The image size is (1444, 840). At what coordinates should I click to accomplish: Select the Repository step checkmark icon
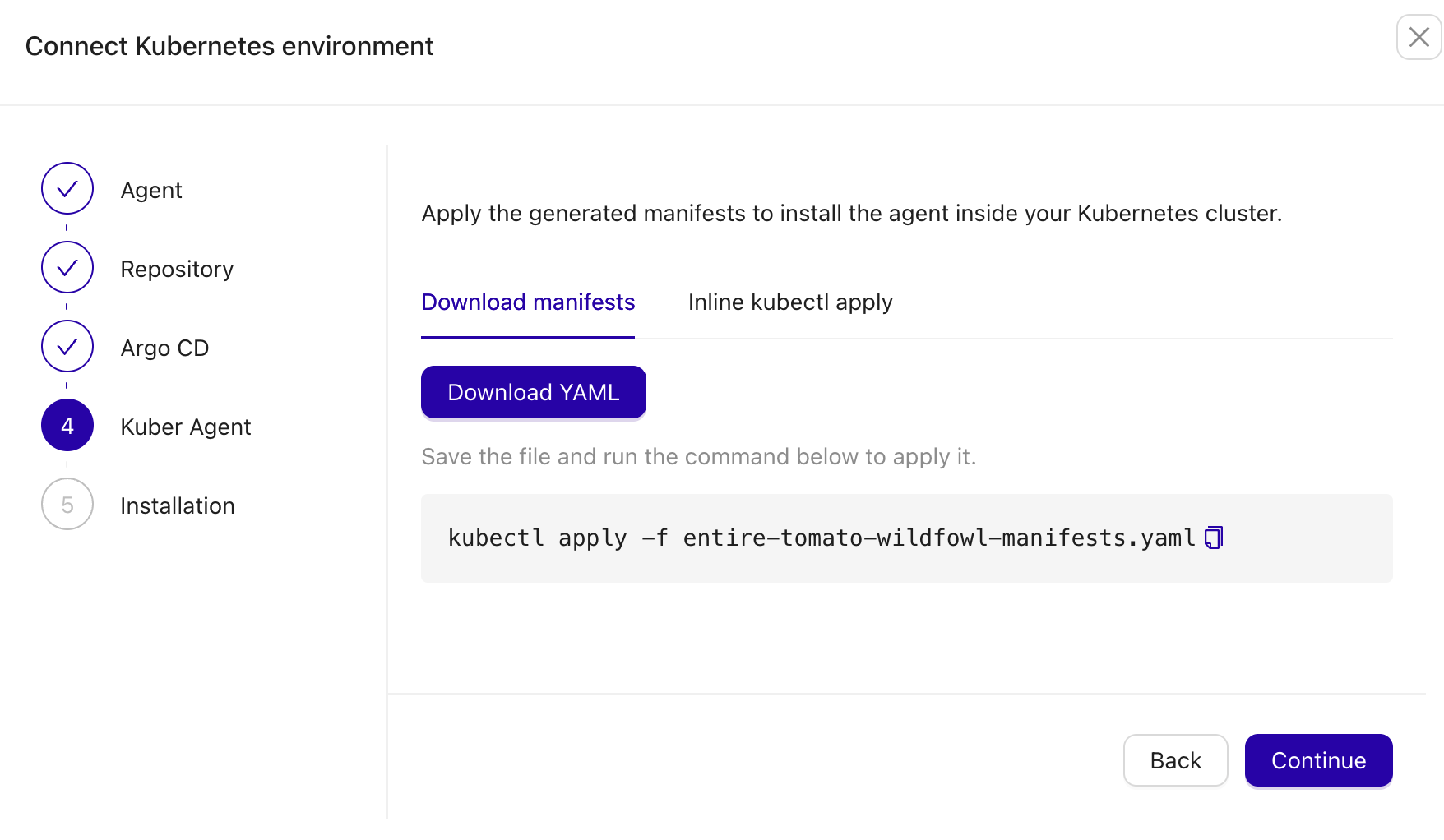[67, 267]
